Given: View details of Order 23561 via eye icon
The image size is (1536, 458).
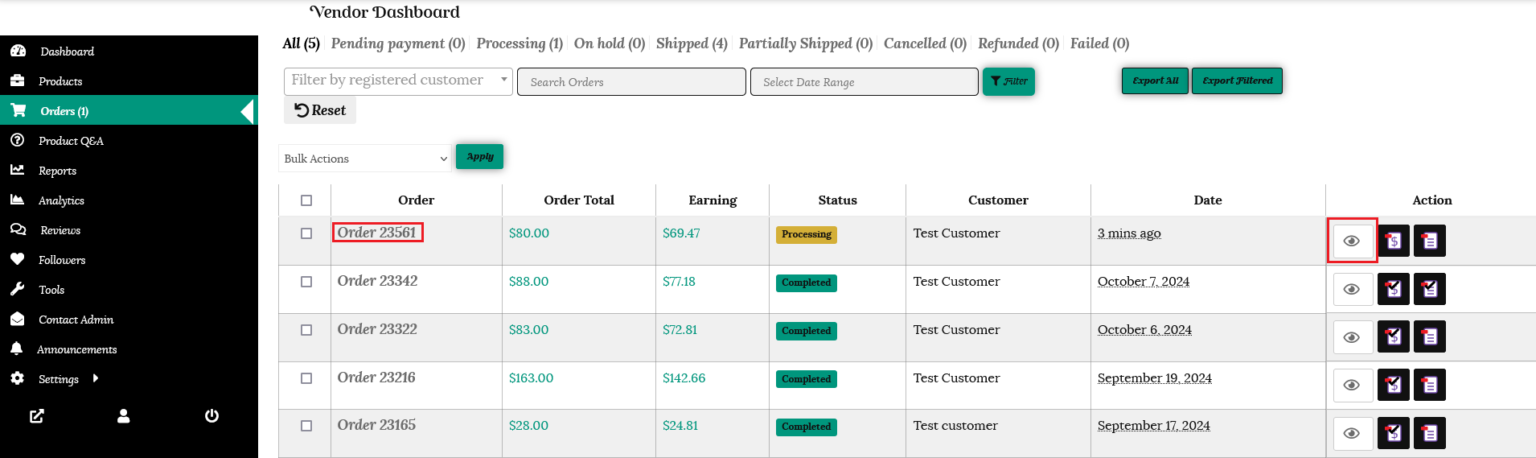Looking at the screenshot, I should [1352, 241].
